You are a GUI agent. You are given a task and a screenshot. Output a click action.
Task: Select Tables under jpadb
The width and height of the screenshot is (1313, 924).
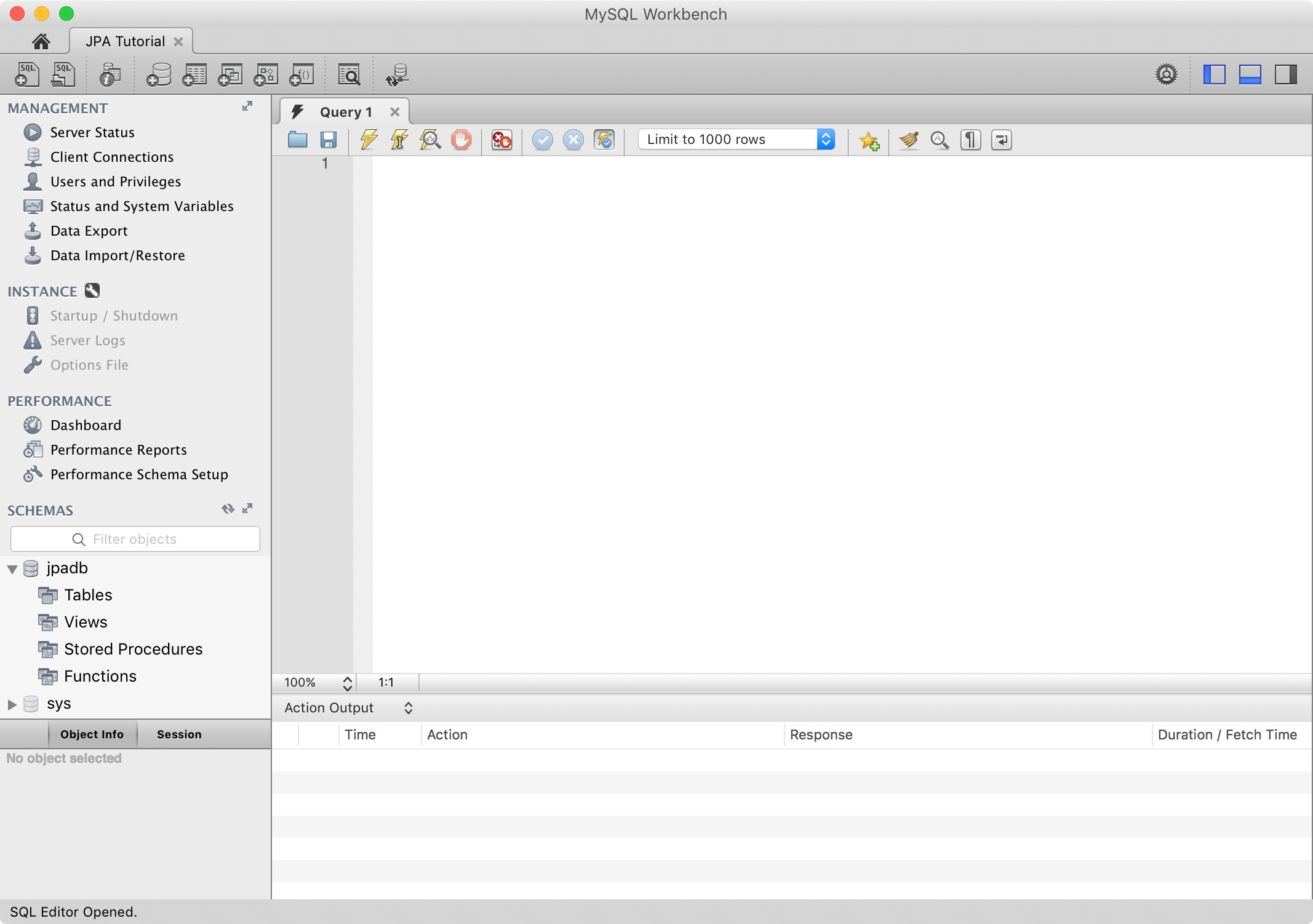(x=88, y=595)
